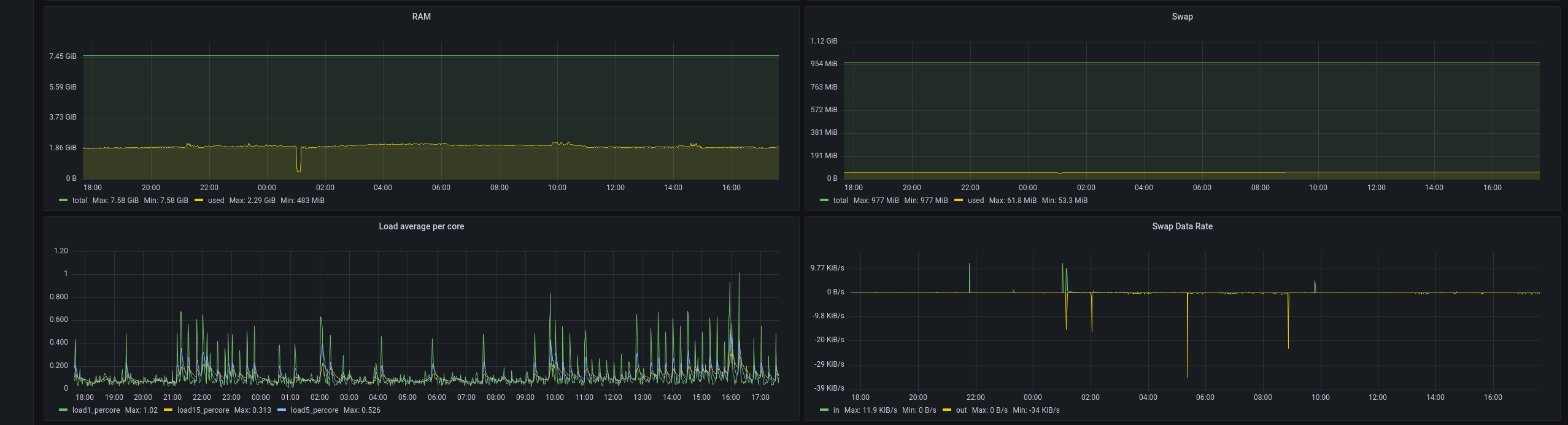Expand the Load average per core title menu

421,226
